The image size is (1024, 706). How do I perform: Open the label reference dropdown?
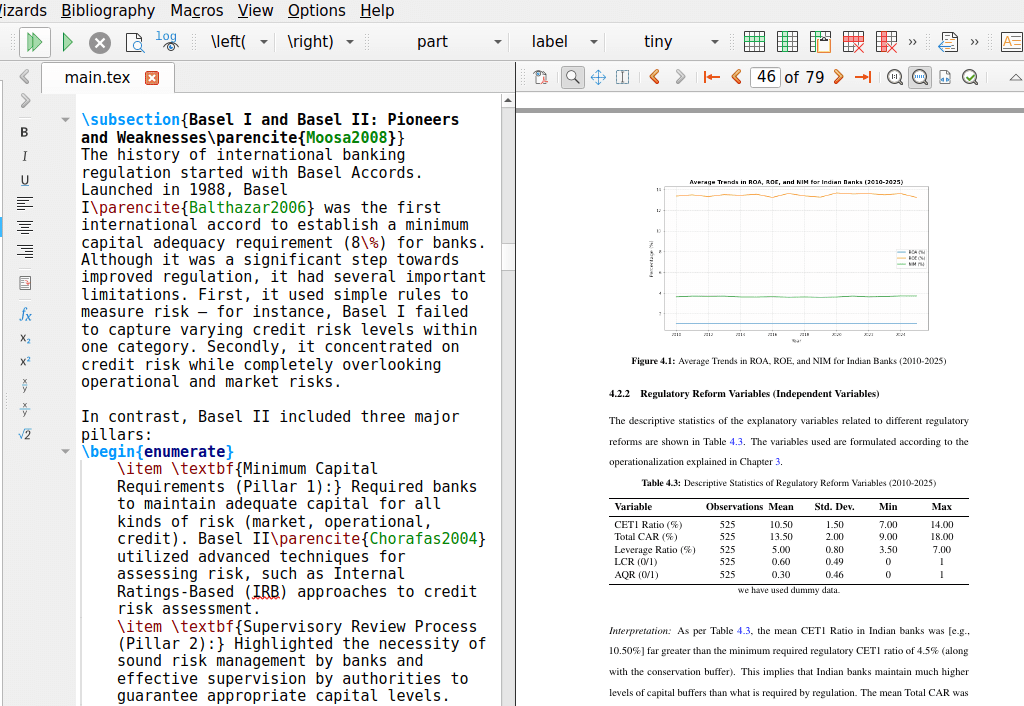[x=594, y=42]
